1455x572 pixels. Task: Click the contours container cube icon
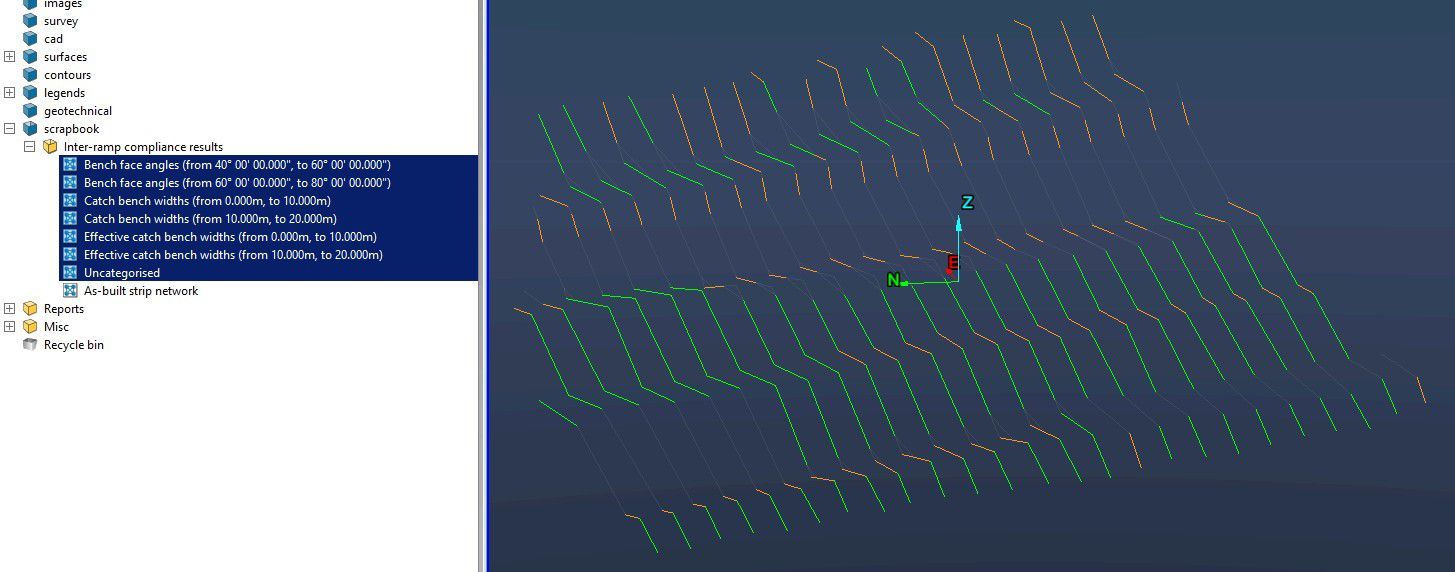pos(30,75)
